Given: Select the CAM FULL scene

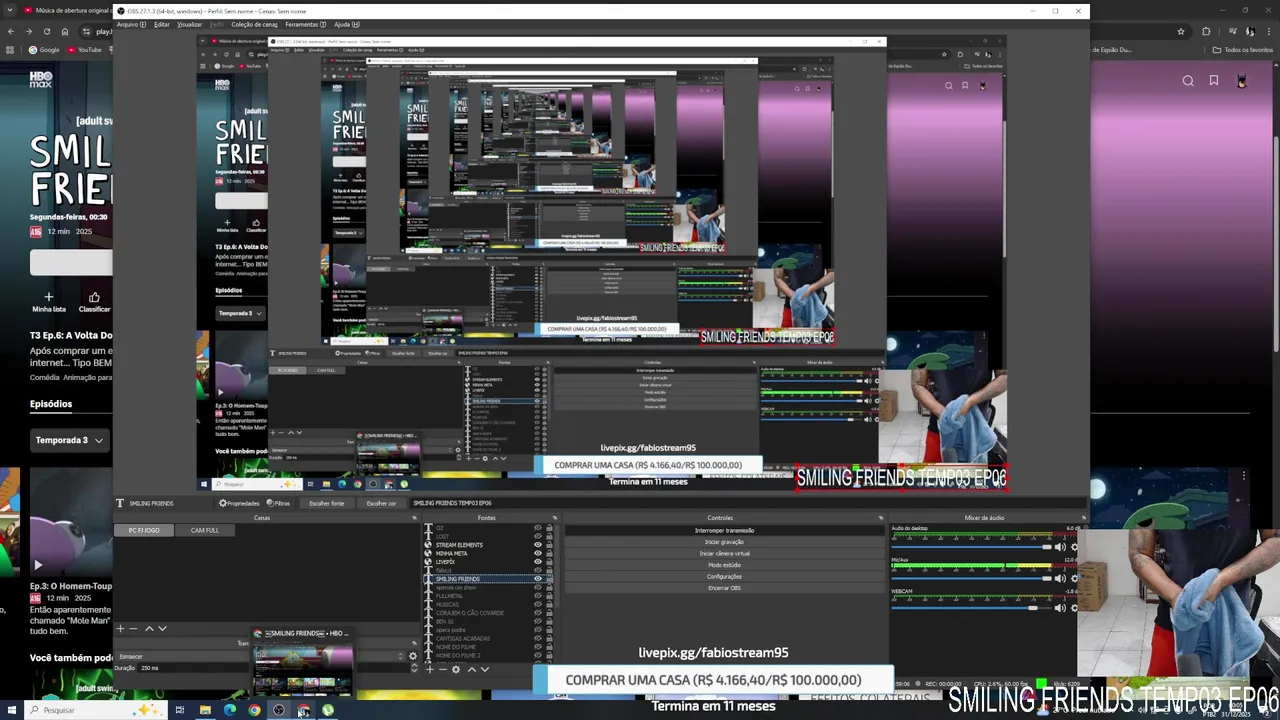Looking at the screenshot, I should click(x=205, y=530).
